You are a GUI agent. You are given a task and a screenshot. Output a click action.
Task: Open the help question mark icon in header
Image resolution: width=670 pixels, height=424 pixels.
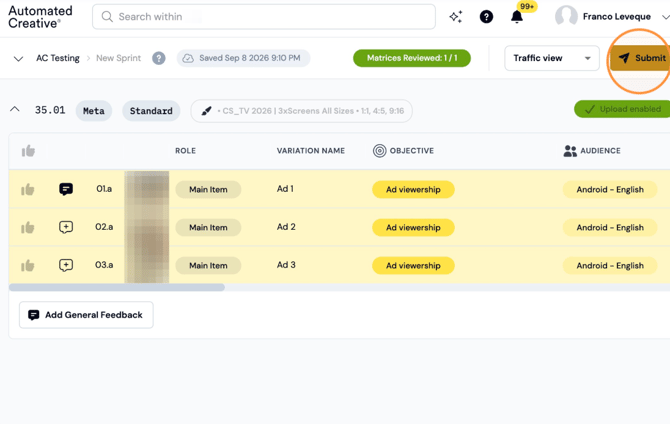tap(486, 17)
